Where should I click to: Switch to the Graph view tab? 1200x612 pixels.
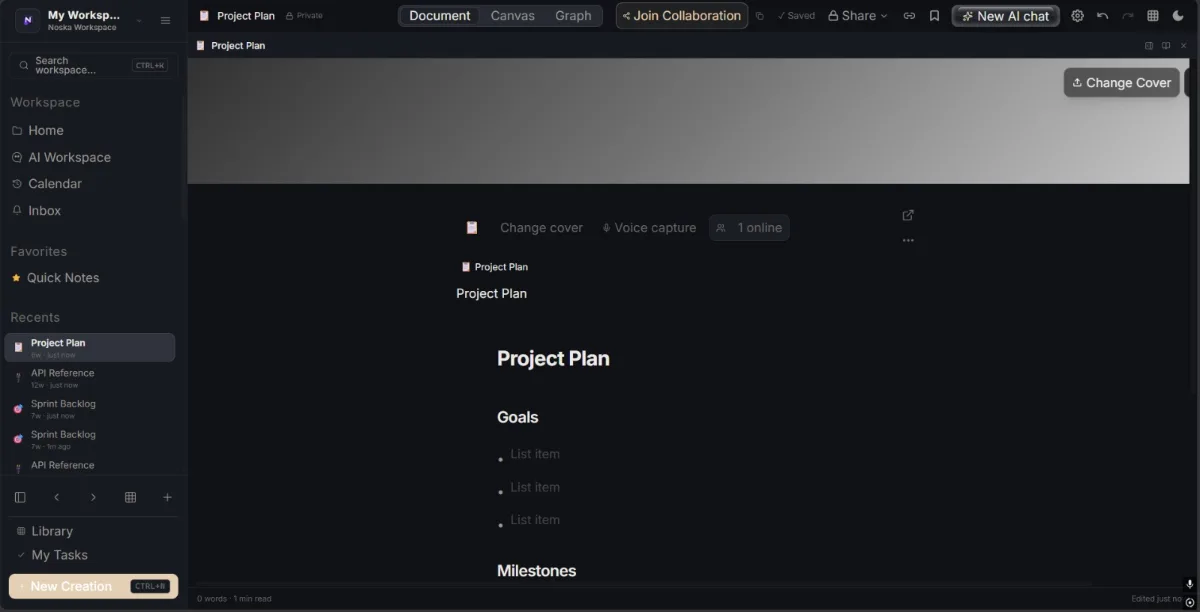coord(573,16)
